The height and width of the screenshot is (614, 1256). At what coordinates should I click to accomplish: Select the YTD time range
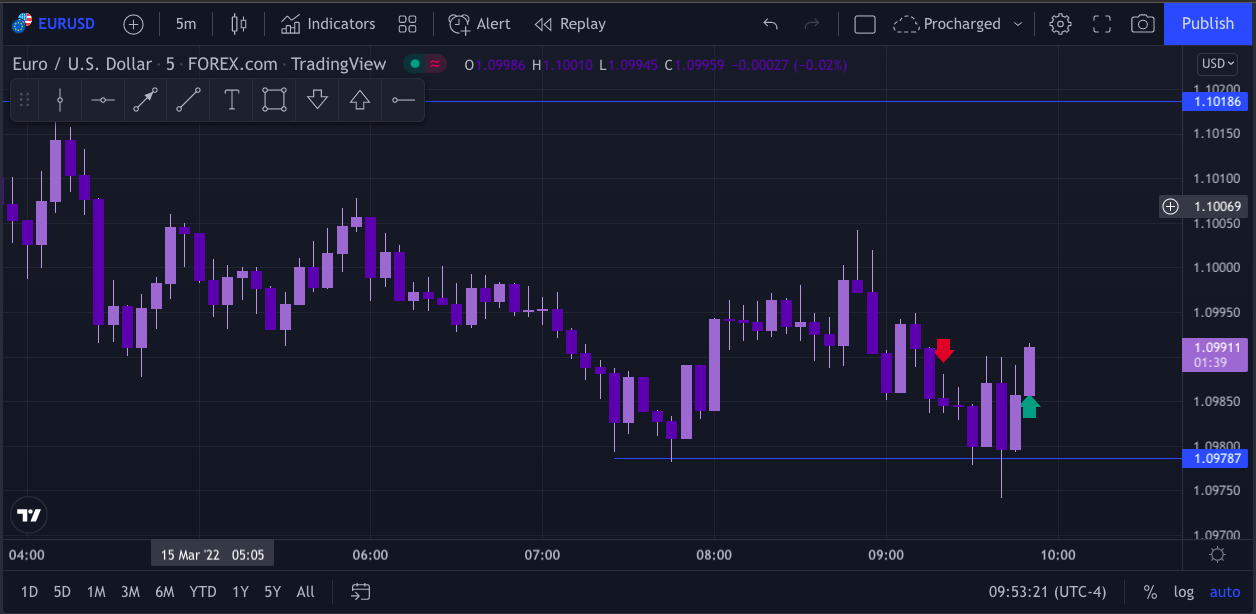tap(203, 591)
